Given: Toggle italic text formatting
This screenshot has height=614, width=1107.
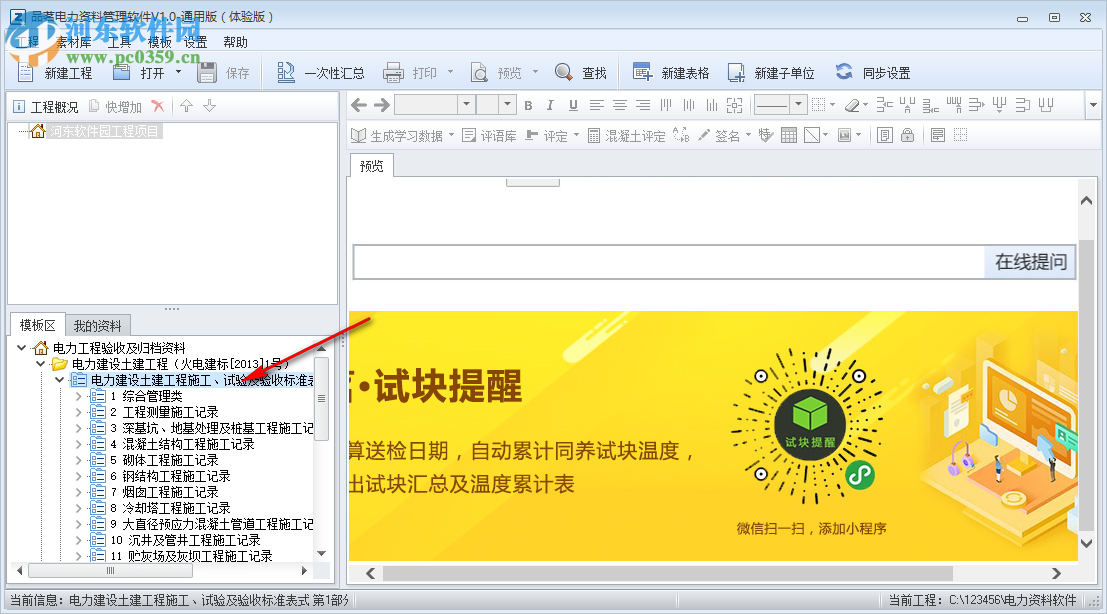Looking at the screenshot, I should [x=551, y=105].
